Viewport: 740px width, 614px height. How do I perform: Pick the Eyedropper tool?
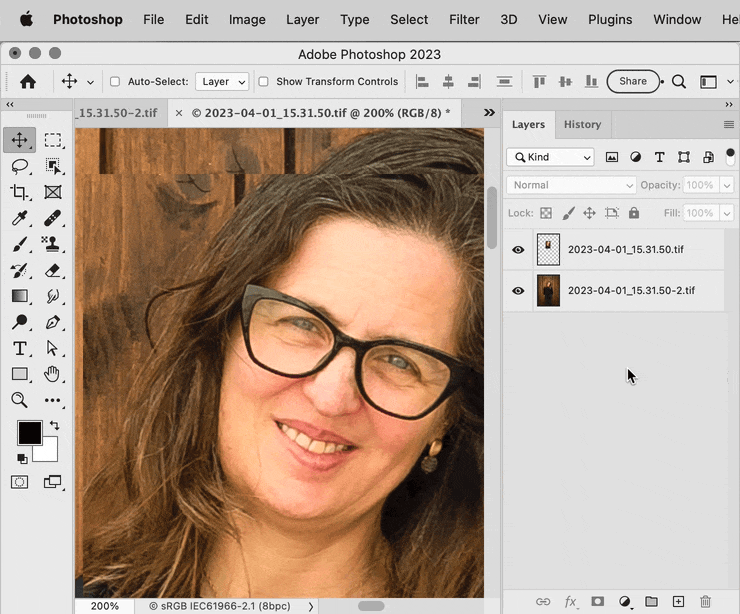pyautogui.click(x=19, y=218)
